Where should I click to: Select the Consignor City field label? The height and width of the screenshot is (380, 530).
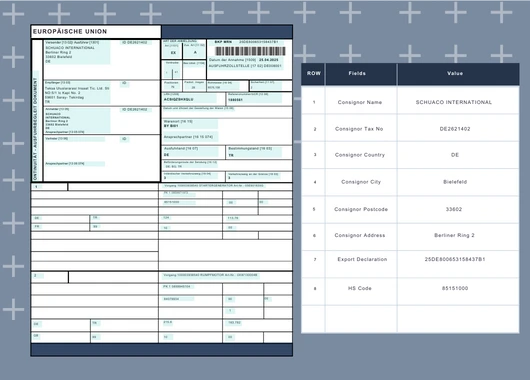(x=361, y=182)
